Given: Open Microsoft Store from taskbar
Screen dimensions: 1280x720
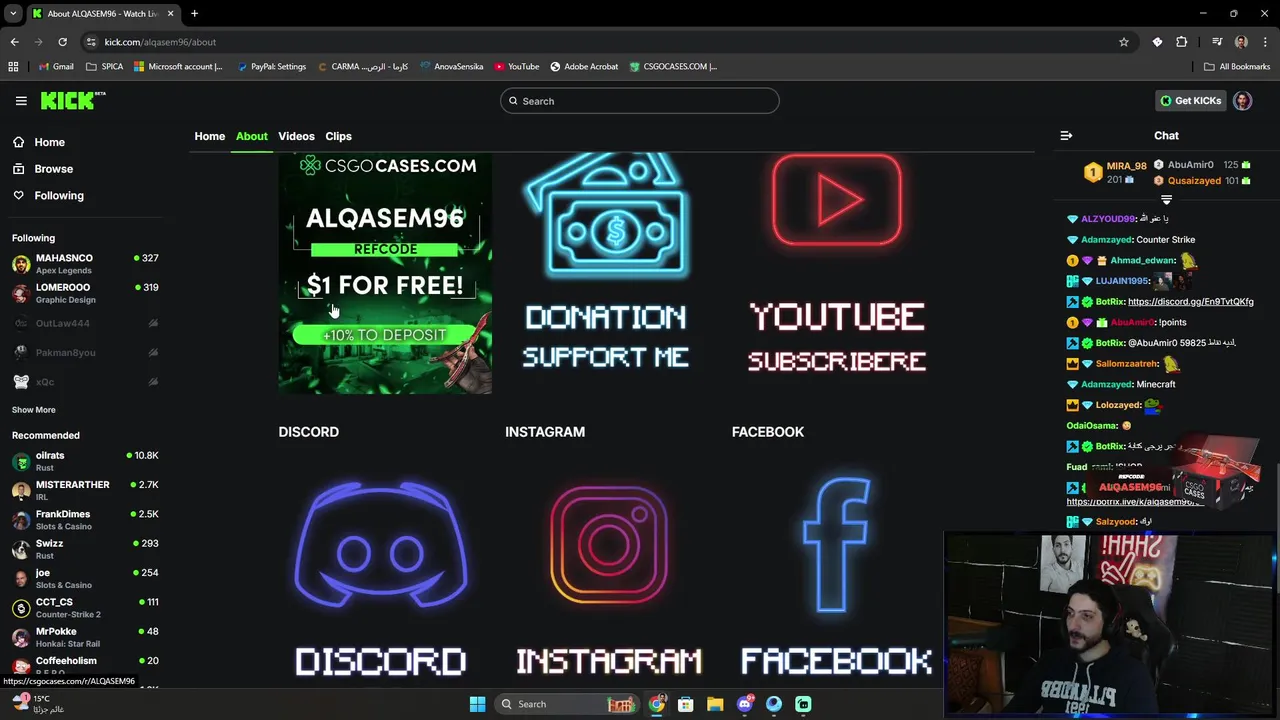Looking at the screenshot, I should (686, 704).
